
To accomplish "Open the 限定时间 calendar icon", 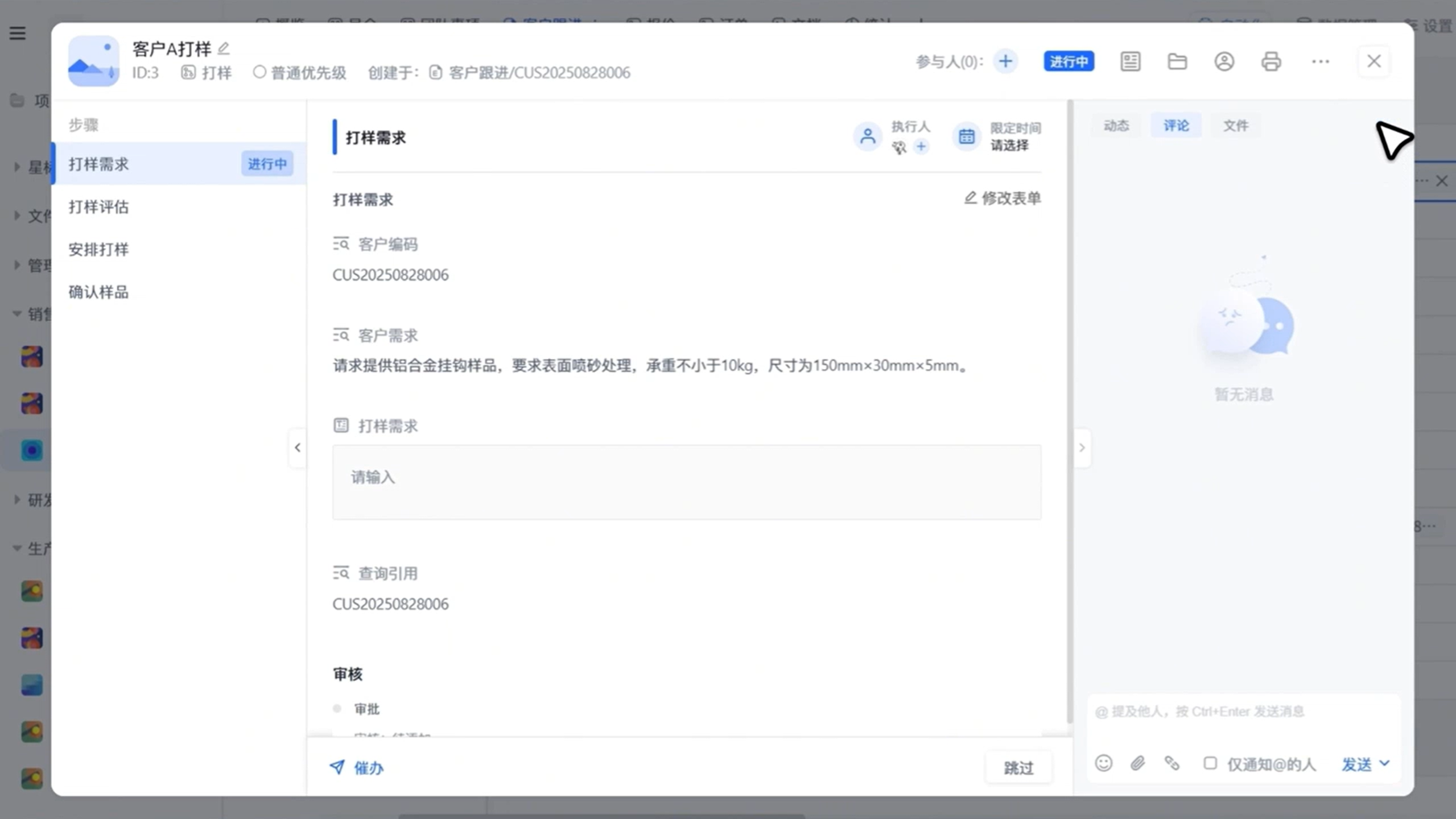I will 966,136.
